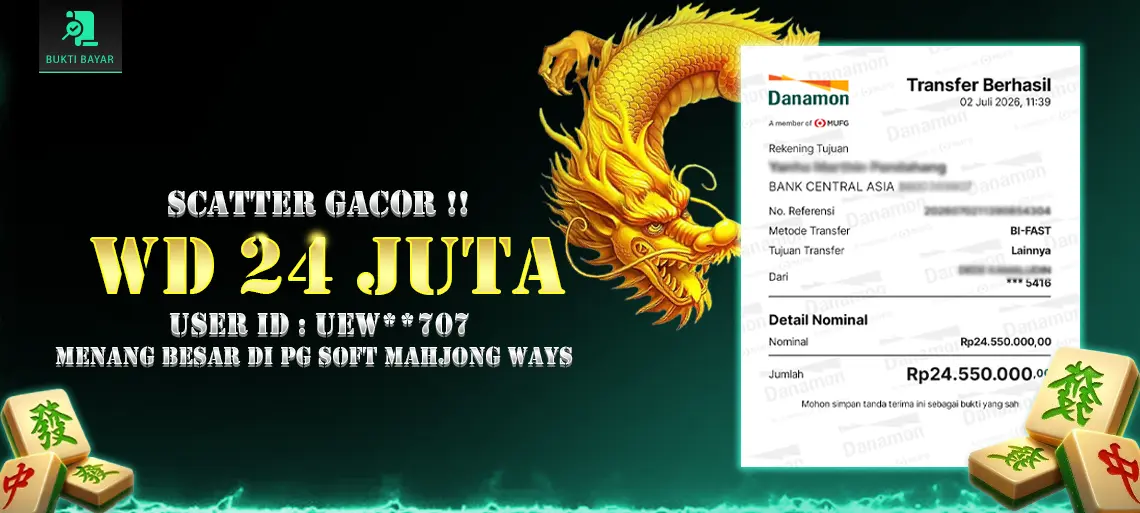The width and height of the screenshot is (1140, 513).
Task: Click the WD 24 JUTA headline
Action: pos(327,264)
